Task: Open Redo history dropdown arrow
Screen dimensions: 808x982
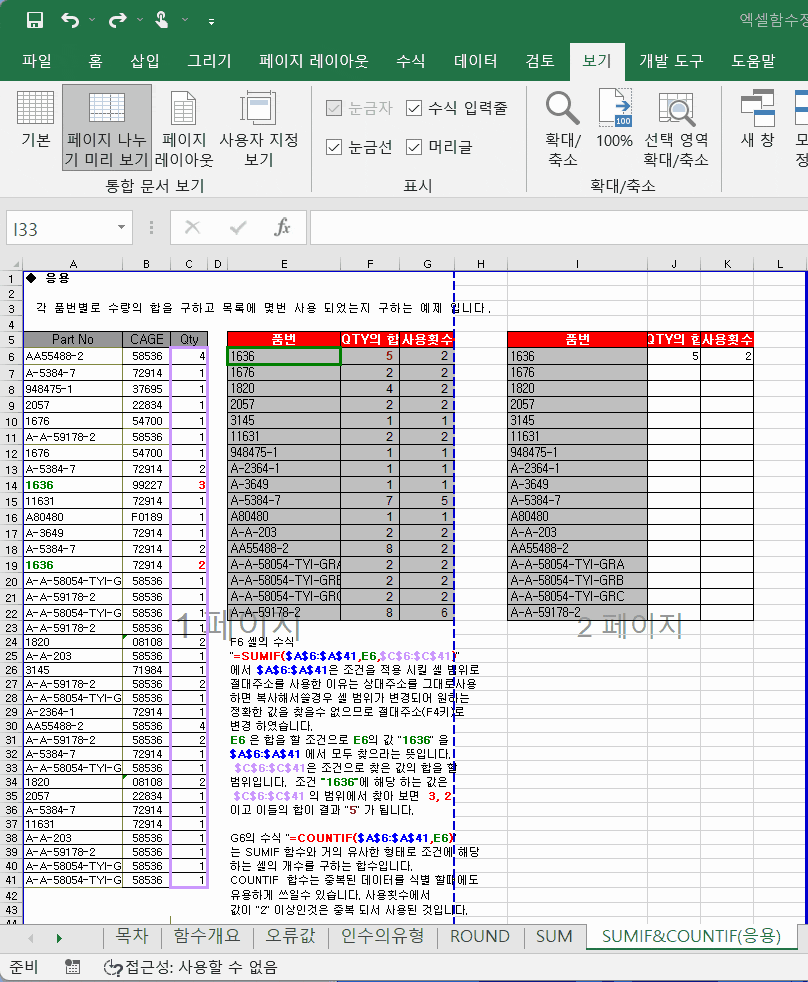Action: [140, 20]
